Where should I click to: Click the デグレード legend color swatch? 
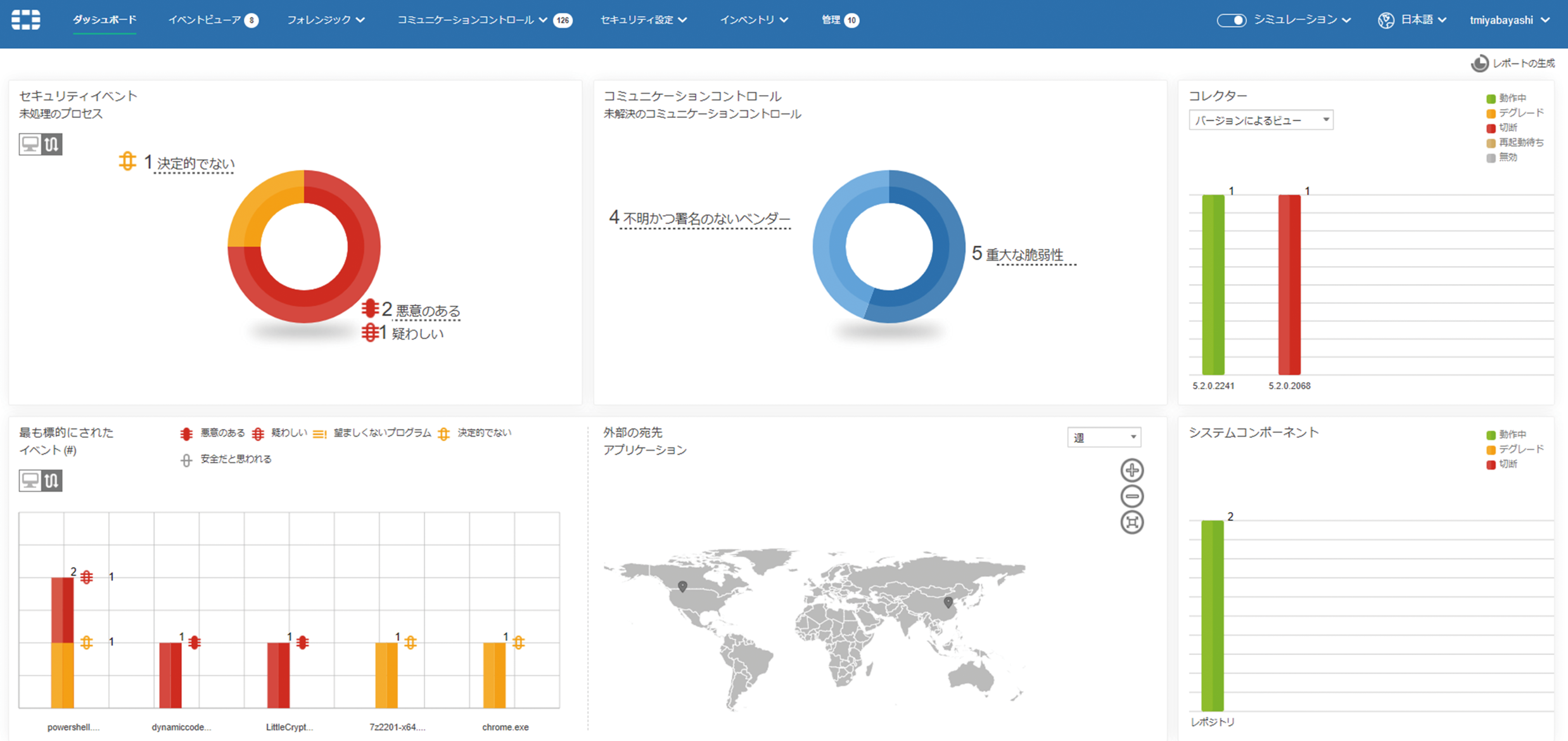click(1490, 113)
